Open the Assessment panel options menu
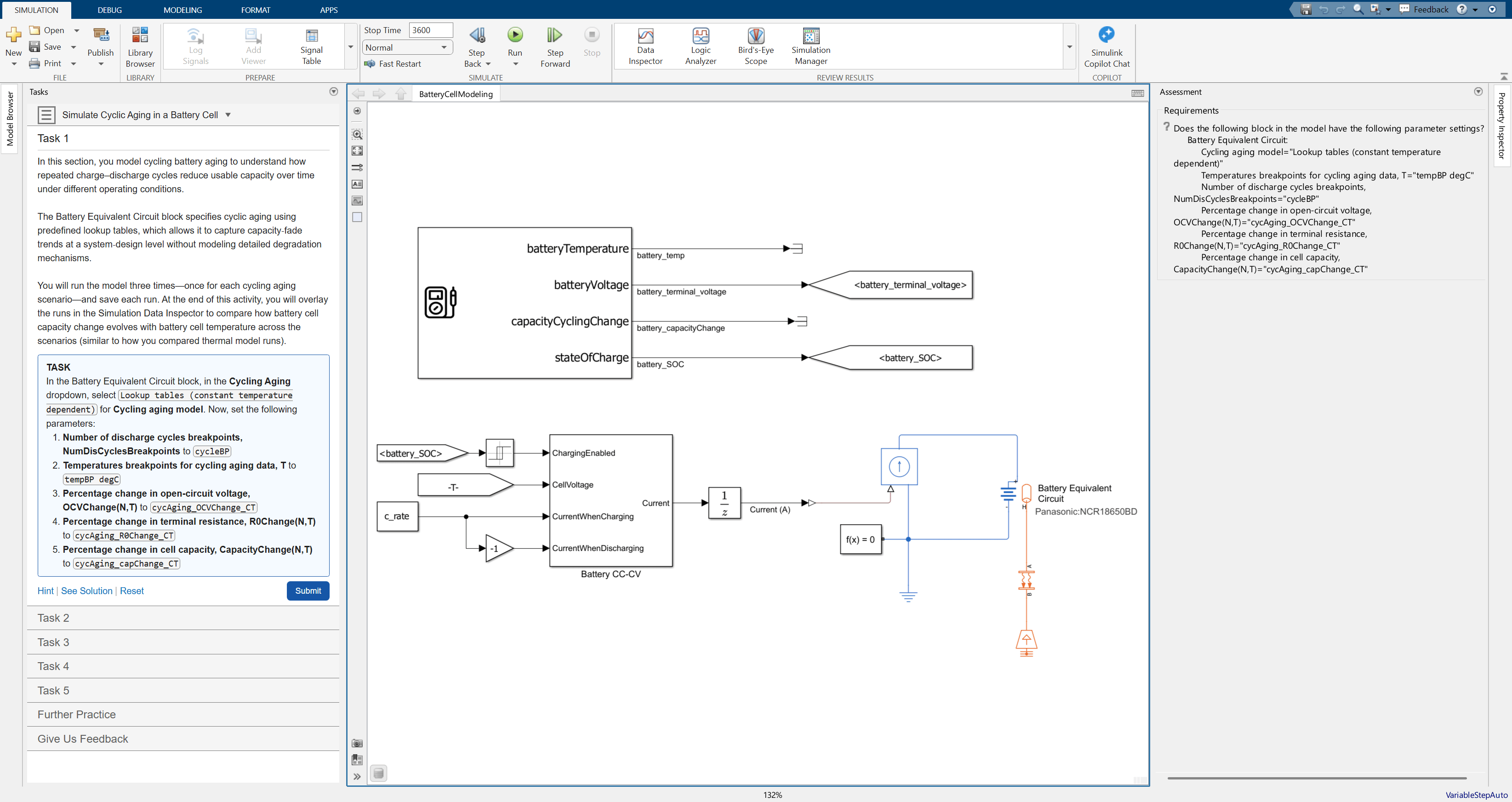Screen dimensions: 1512x802 pyautogui.click(x=1478, y=92)
